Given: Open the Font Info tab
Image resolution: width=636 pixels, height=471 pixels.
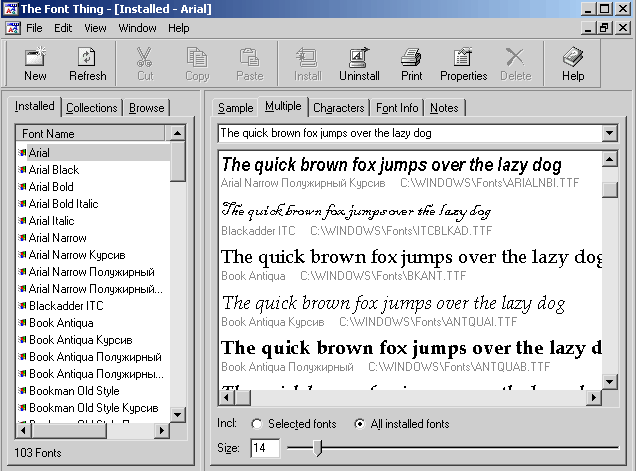Looking at the screenshot, I should coord(397,108).
